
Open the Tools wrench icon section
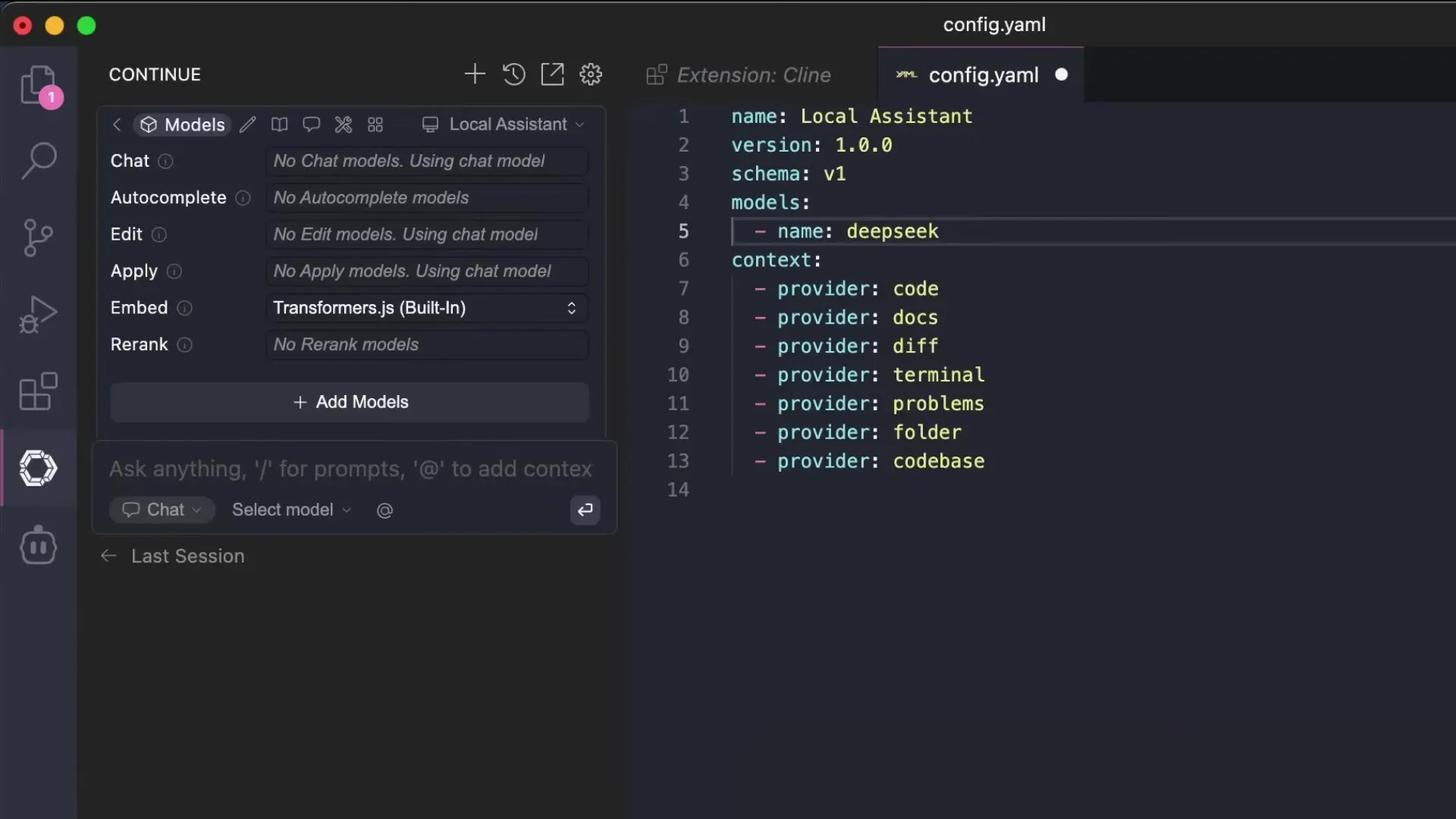pyautogui.click(x=344, y=124)
